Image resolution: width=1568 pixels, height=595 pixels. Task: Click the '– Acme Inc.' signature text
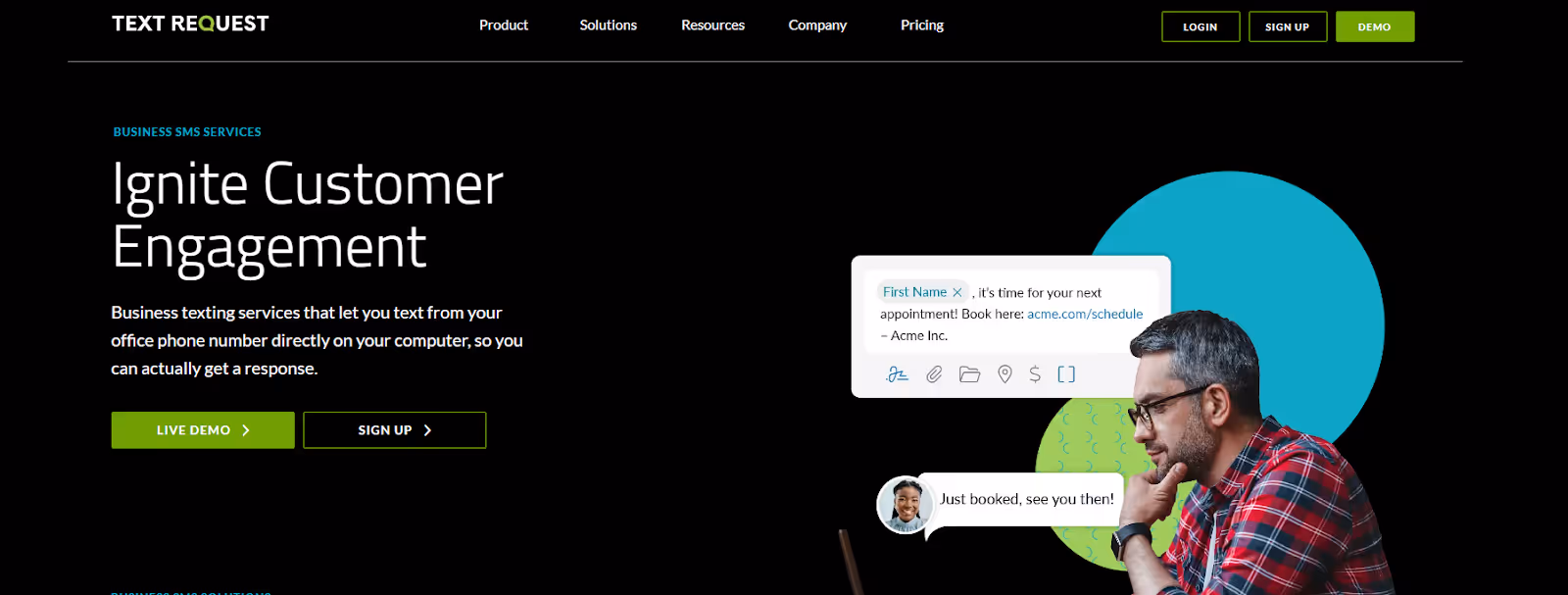(914, 335)
